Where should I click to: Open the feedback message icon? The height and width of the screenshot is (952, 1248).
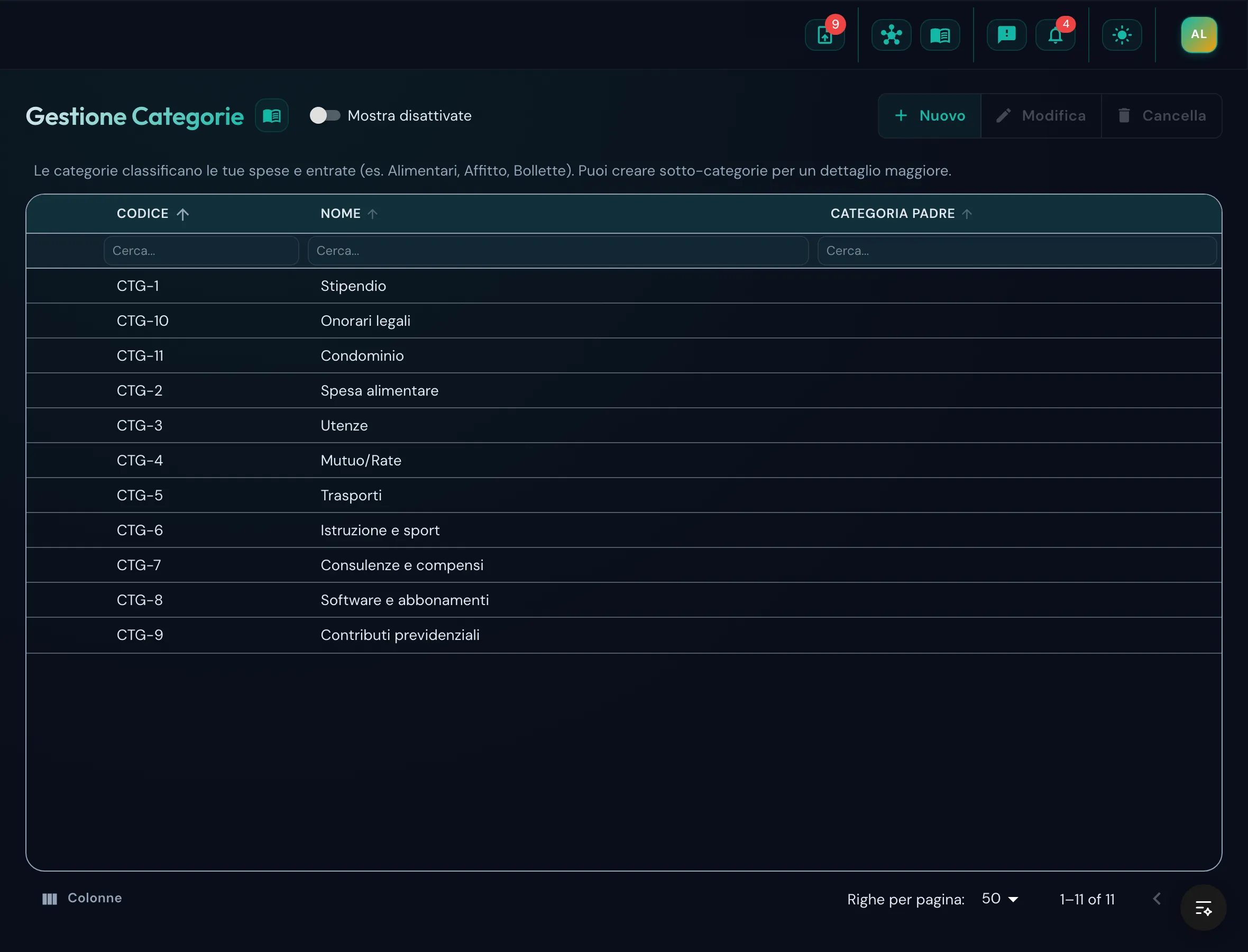pyautogui.click(x=1006, y=35)
